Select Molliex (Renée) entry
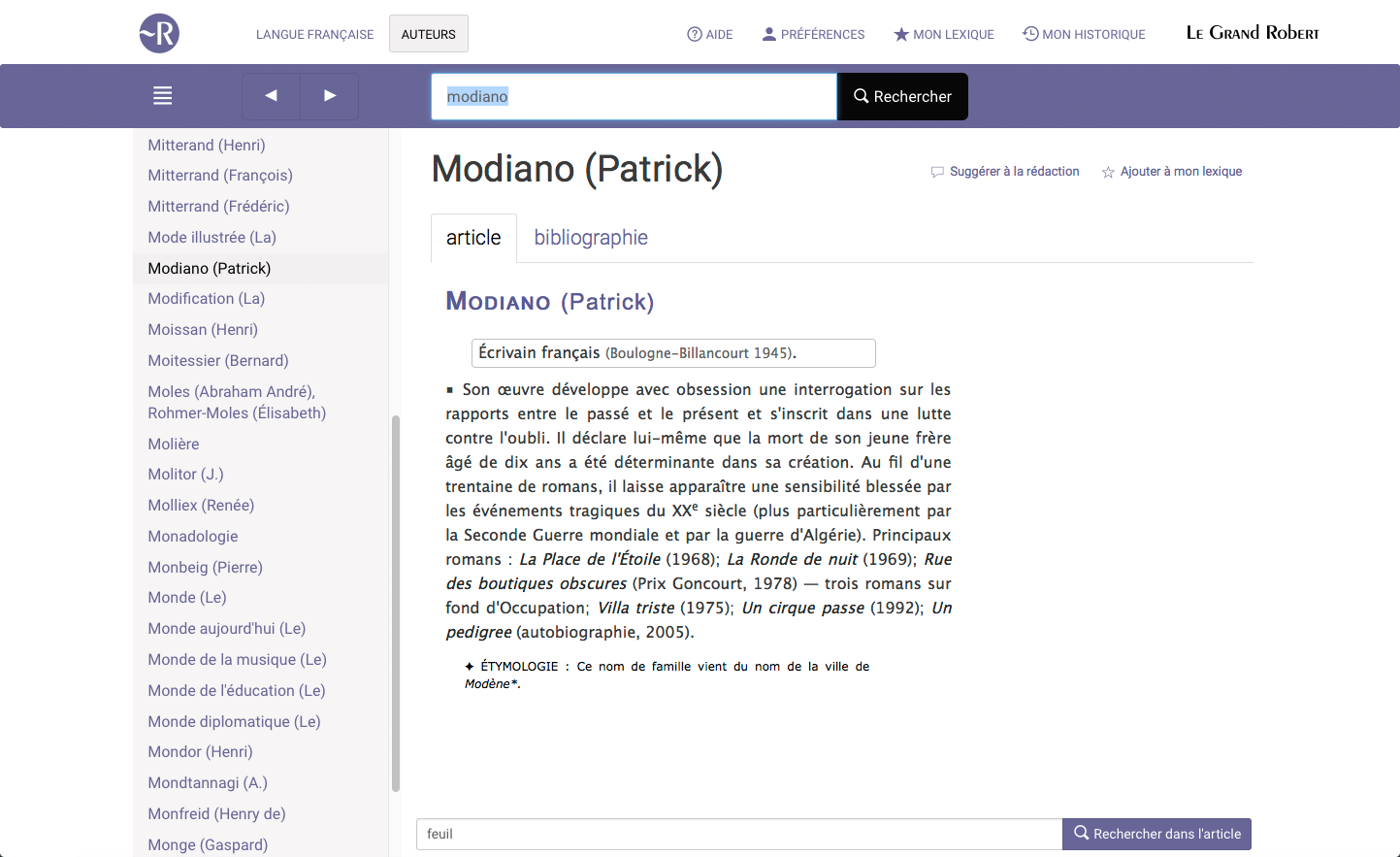 pyautogui.click(x=201, y=505)
